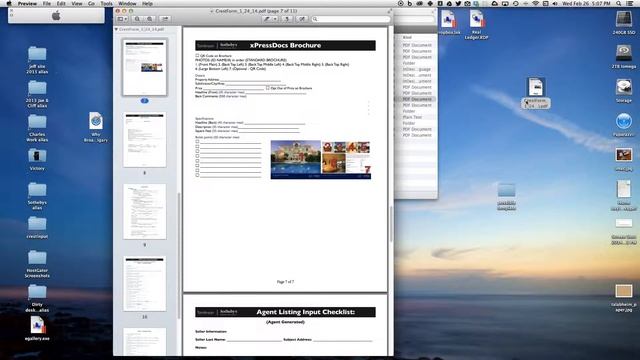640x360 pixels.
Task: Select the page 9 thumbnail in sidebar
Action: [144, 211]
